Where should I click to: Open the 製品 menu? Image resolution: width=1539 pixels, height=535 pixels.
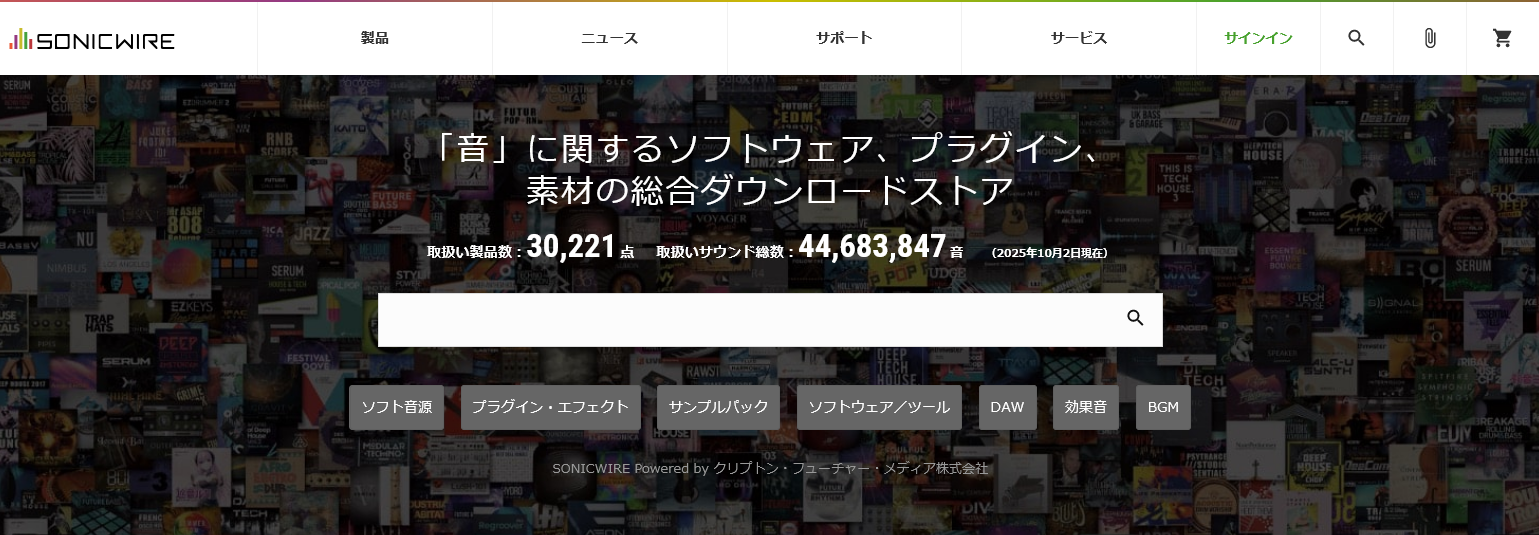pyautogui.click(x=374, y=38)
